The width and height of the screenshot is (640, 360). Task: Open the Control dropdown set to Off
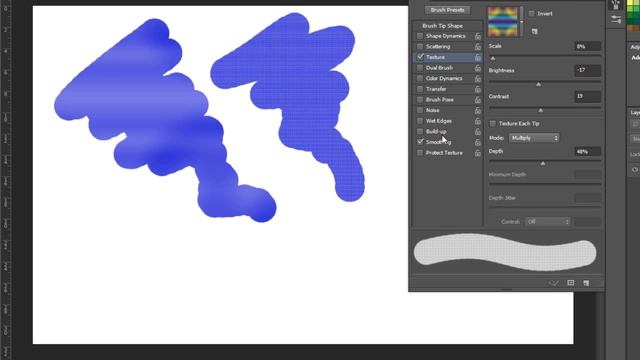coord(547,222)
